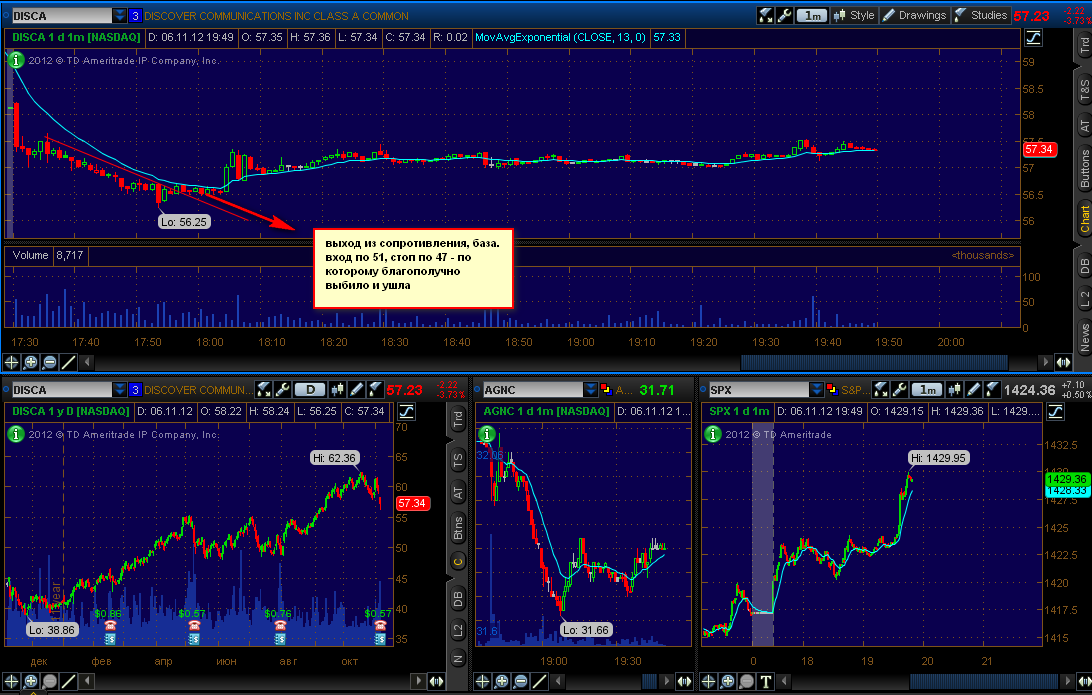The height and width of the screenshot is (695, 1092).
Task: Toggle log scale icon right of top chart
Action: [1034, 38]
